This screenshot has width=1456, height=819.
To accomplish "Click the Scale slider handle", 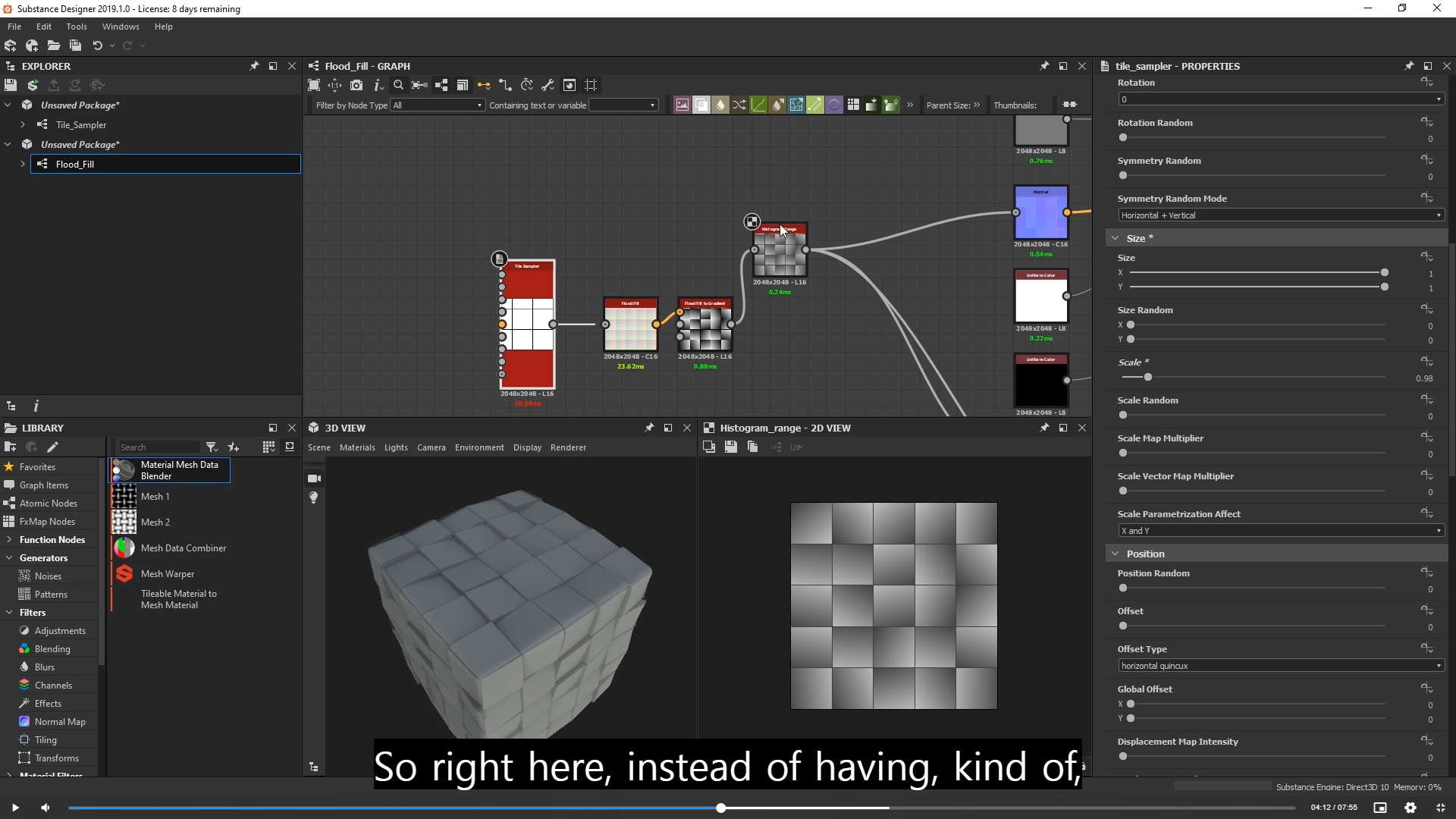I will [1148, 378].
